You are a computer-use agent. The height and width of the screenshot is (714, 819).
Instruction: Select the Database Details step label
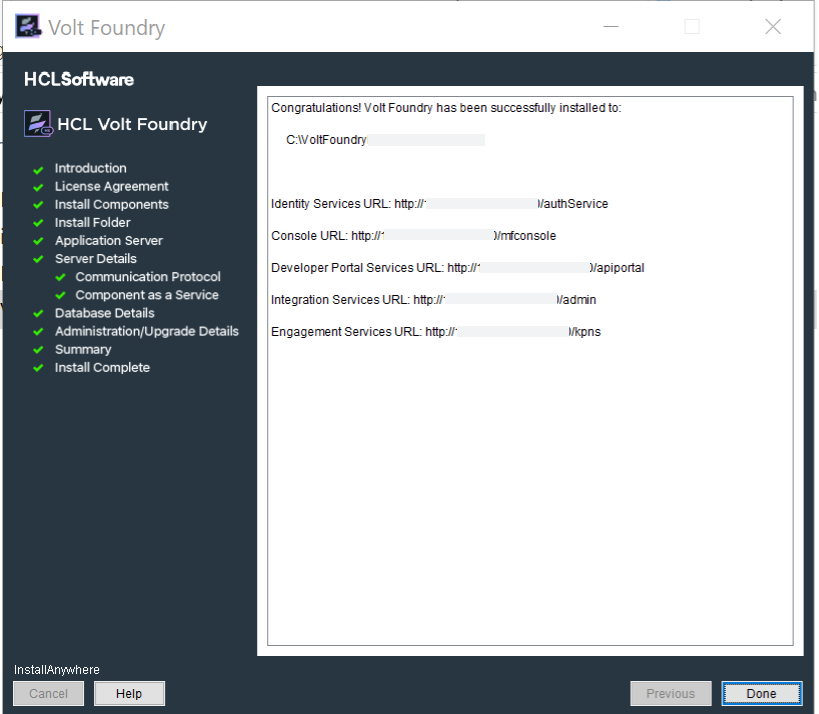point(104,313)
